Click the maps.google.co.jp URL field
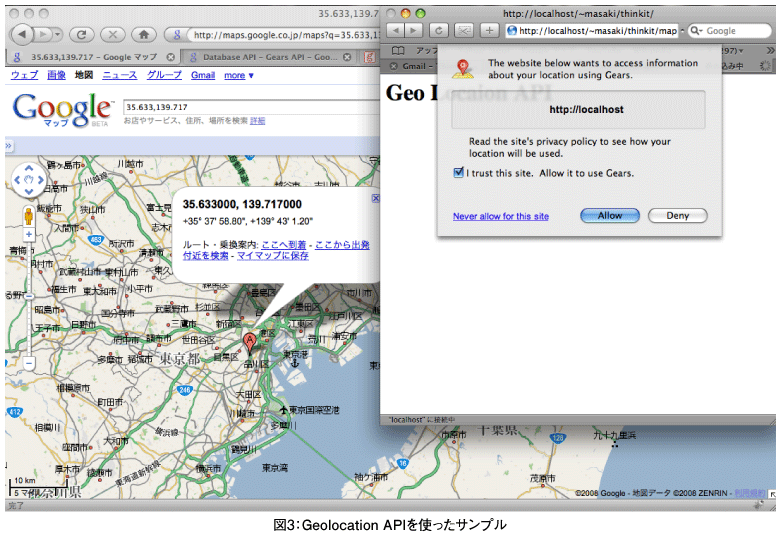 tap(286, 35)
